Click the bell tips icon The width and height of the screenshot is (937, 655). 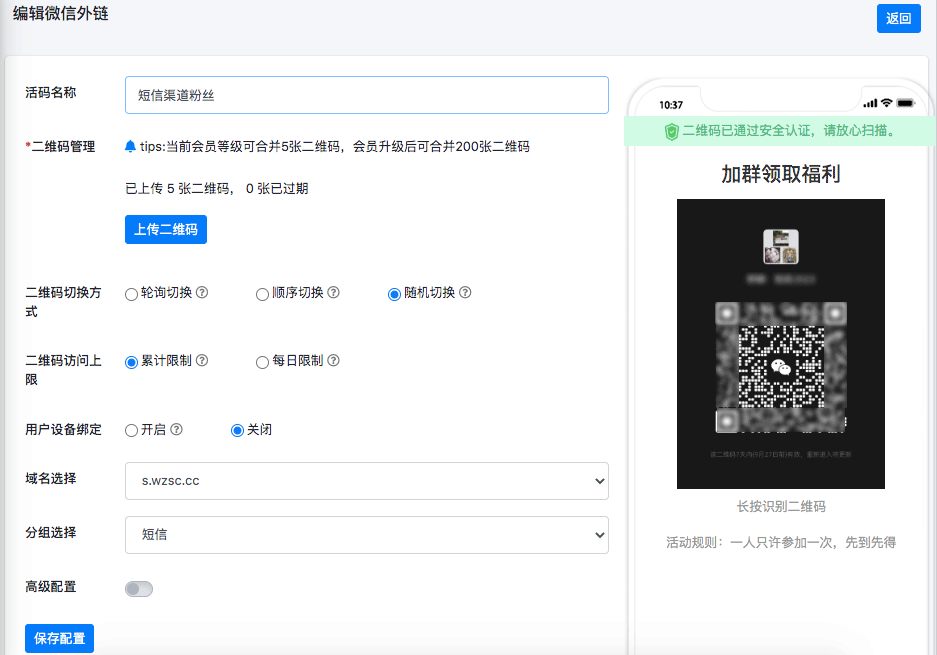(130, 147)
